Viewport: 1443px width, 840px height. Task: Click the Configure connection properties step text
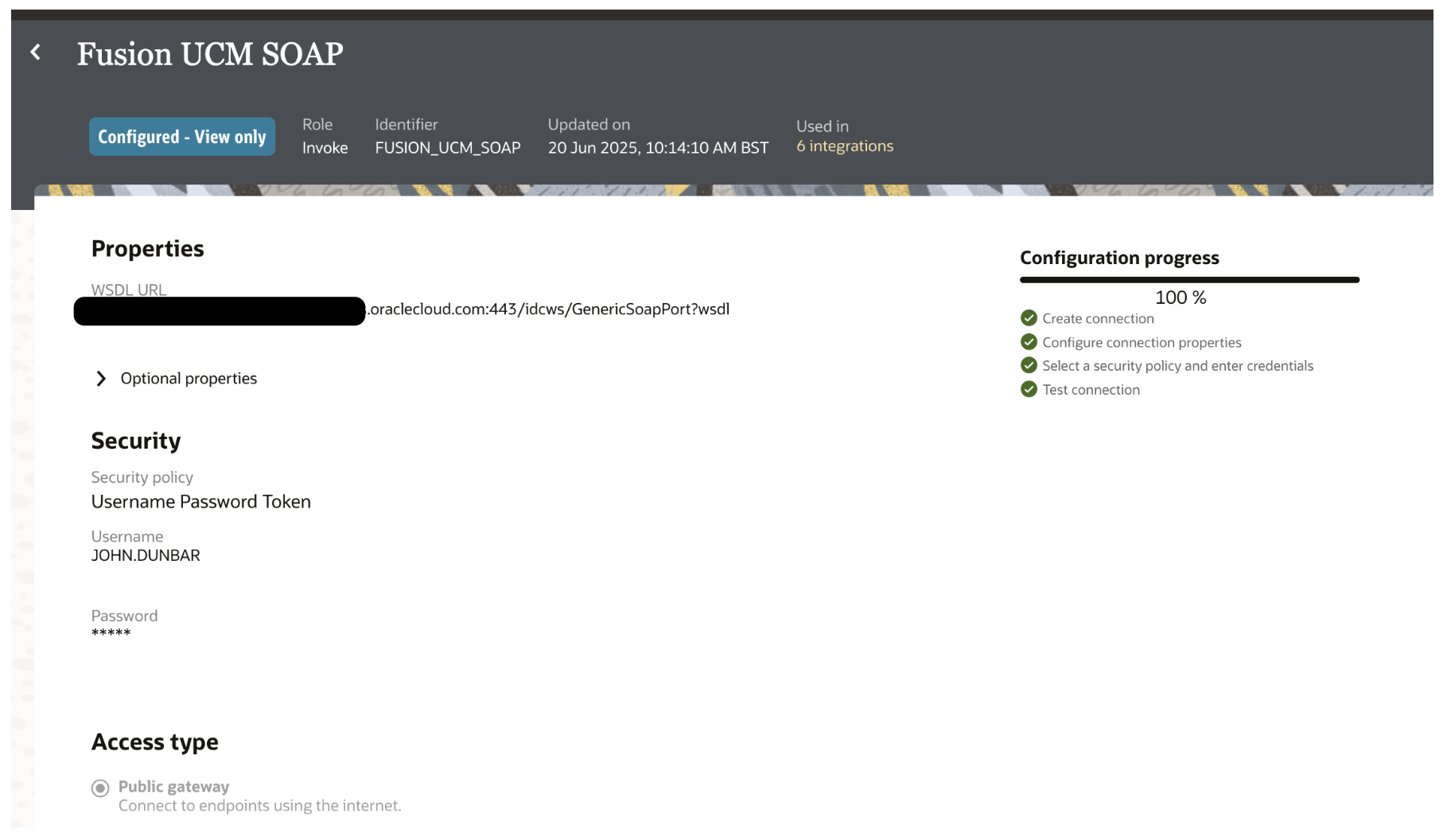[1142, 343]
